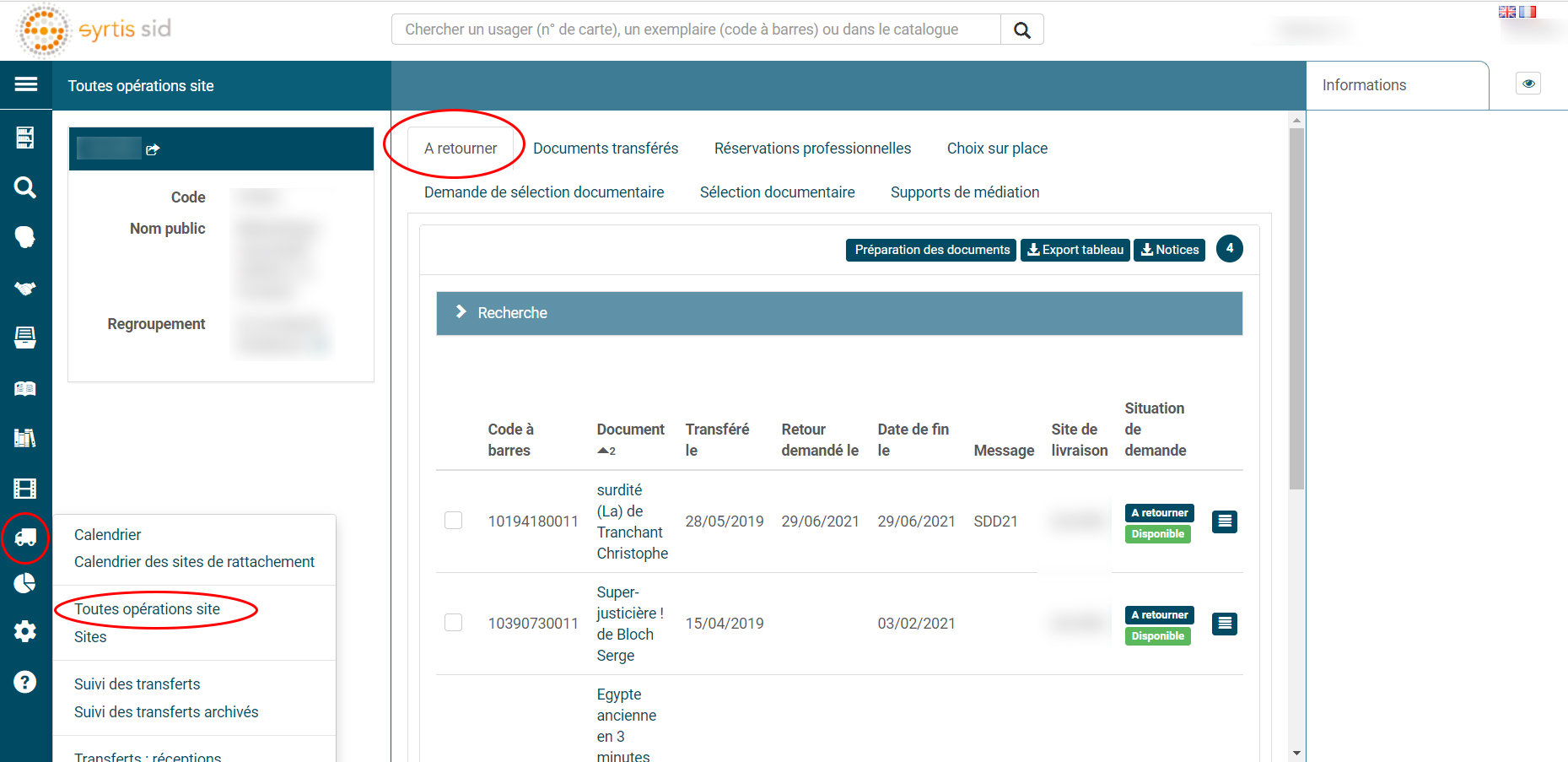Open the pie chart statistics sidebar icon
The image size is (1568, 762).
click(25, 583)
